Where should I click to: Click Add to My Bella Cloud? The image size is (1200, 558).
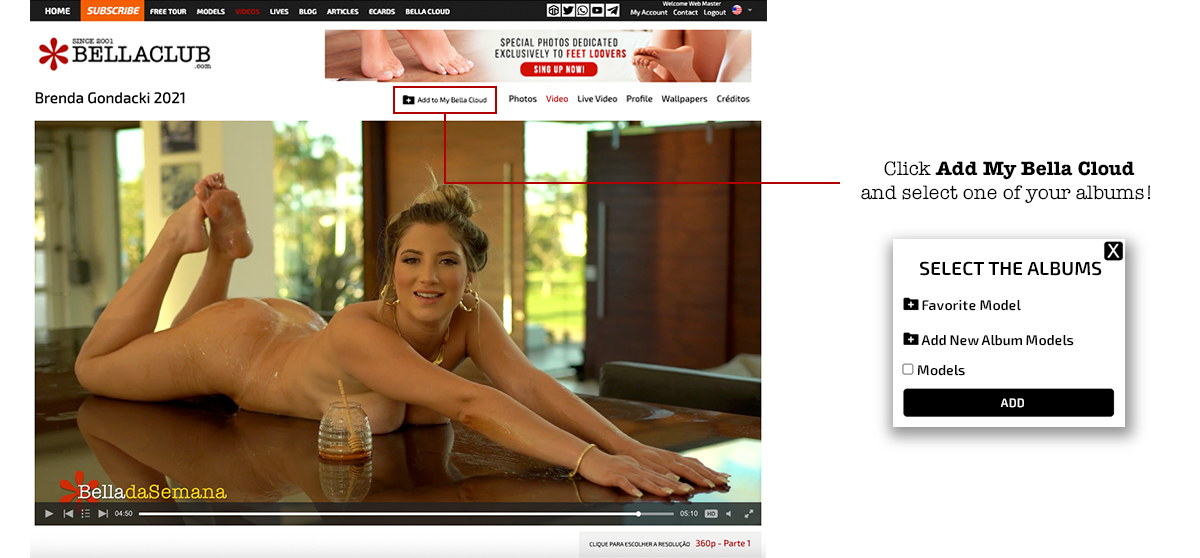click(445, 100)
